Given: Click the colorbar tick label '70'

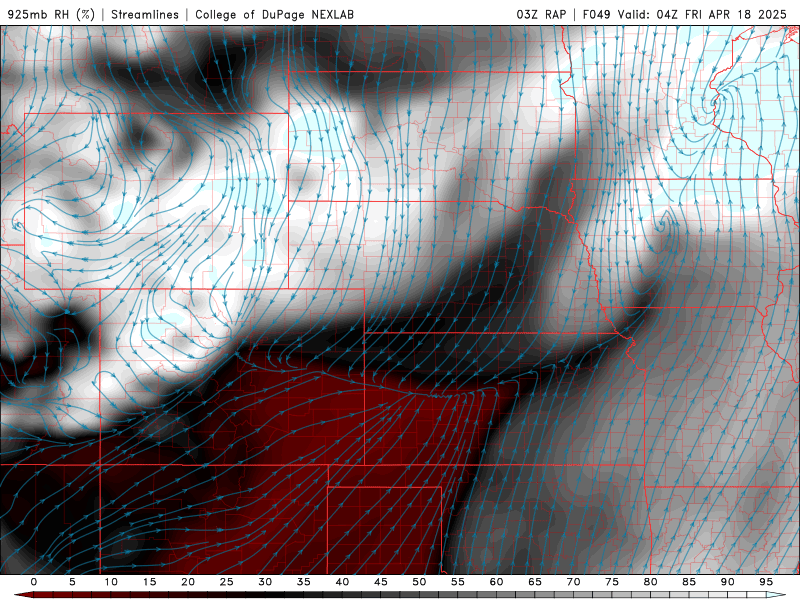Looking at the screenshot, I should tap(573, 582).
